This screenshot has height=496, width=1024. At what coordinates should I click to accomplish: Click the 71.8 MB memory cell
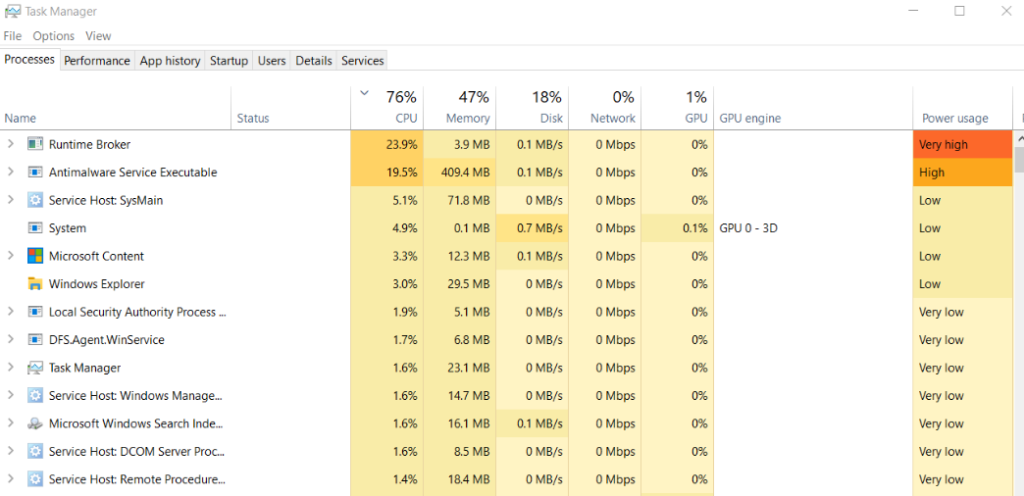(x=460, y=200)
